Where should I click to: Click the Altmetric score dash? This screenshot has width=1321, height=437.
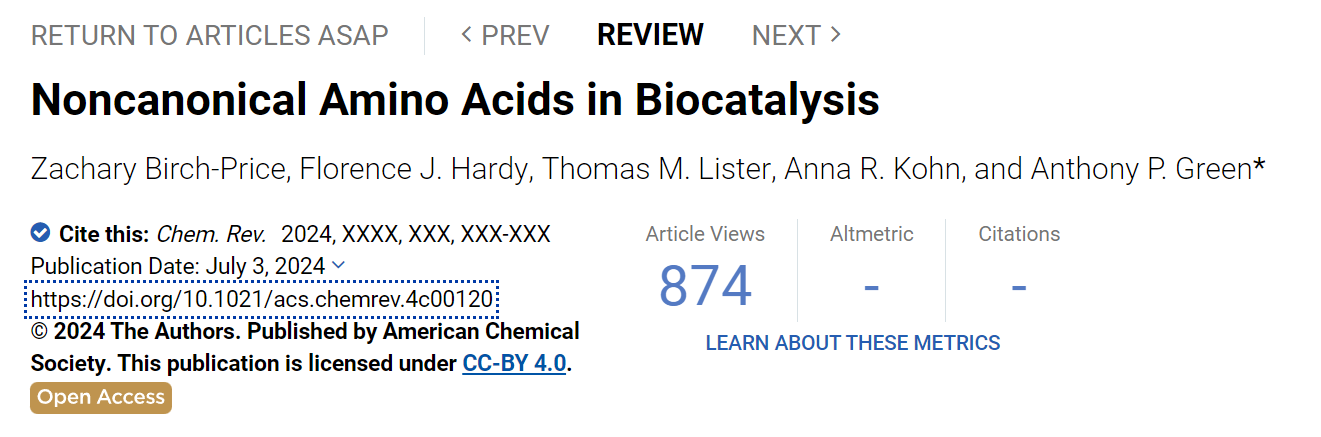click(871, 287)
